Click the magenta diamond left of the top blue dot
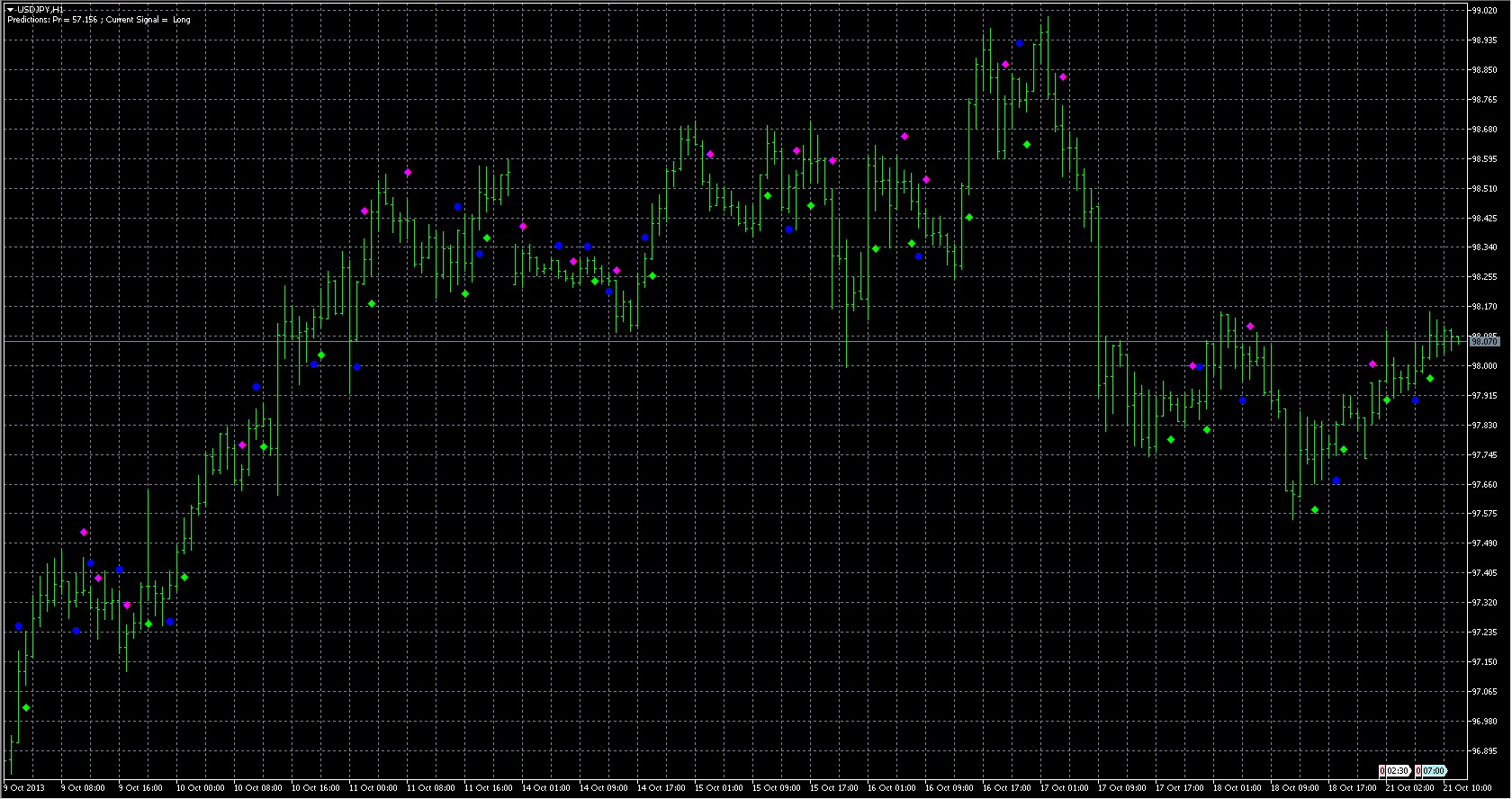Image resolution: width=1512 pixels, height=799 pixels. pyautogui.click(x=1005, y=65)
